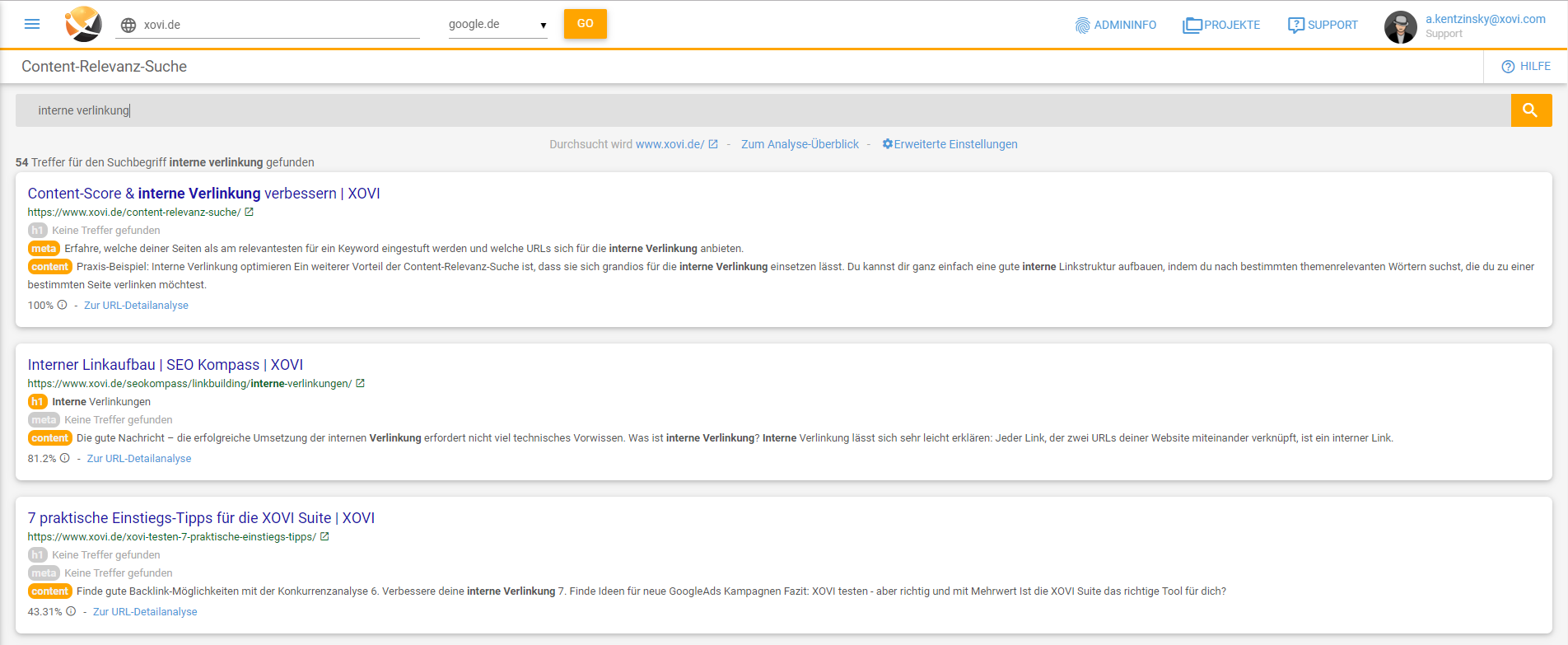Click the folder icon beside PROJEKTE
This screenshot has height=645, width=1568.
tap(1192, 26)
